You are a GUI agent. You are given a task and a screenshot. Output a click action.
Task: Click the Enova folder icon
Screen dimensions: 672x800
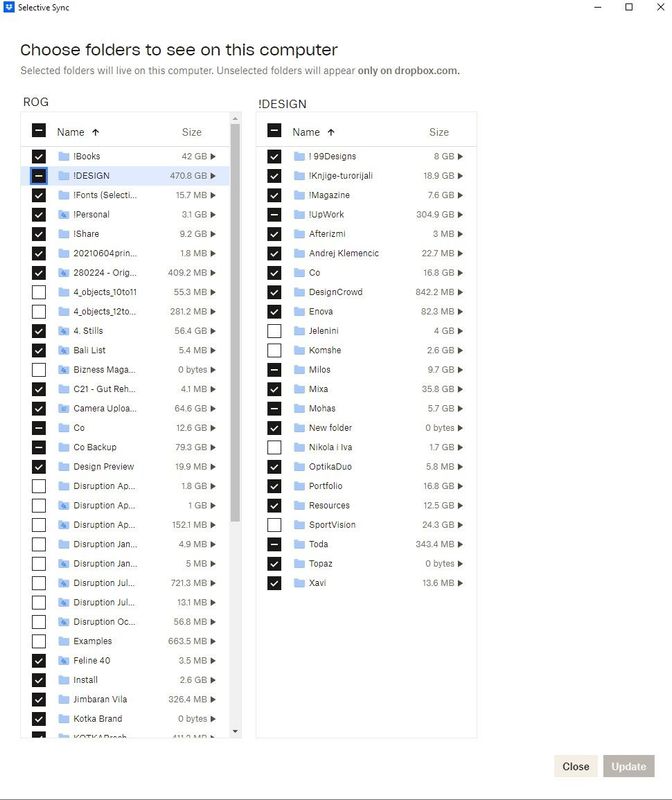click(300, 311)
